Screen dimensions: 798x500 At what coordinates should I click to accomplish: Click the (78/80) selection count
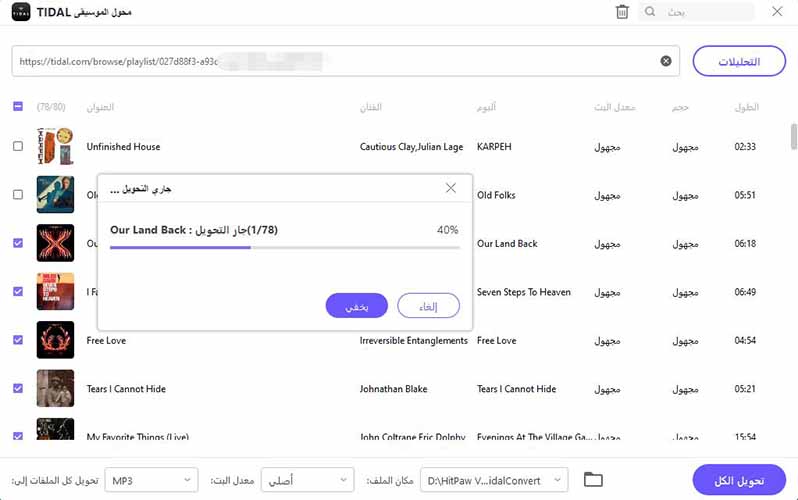[51, 107]
